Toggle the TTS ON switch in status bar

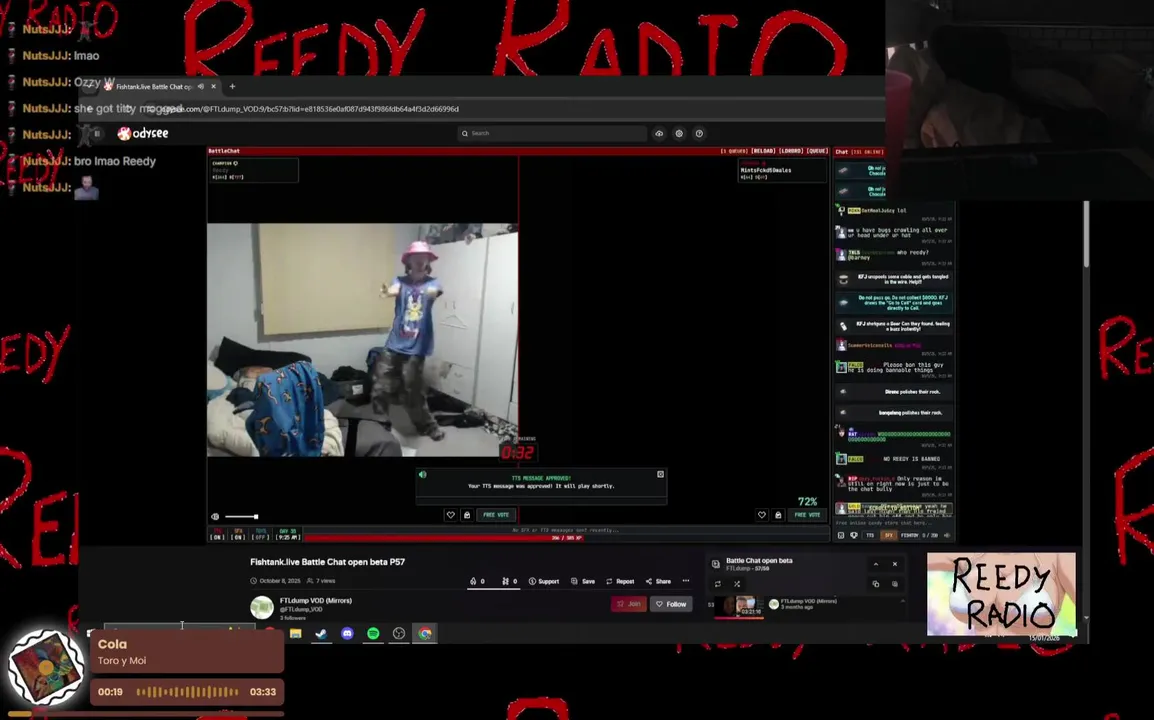pos(217,534)
